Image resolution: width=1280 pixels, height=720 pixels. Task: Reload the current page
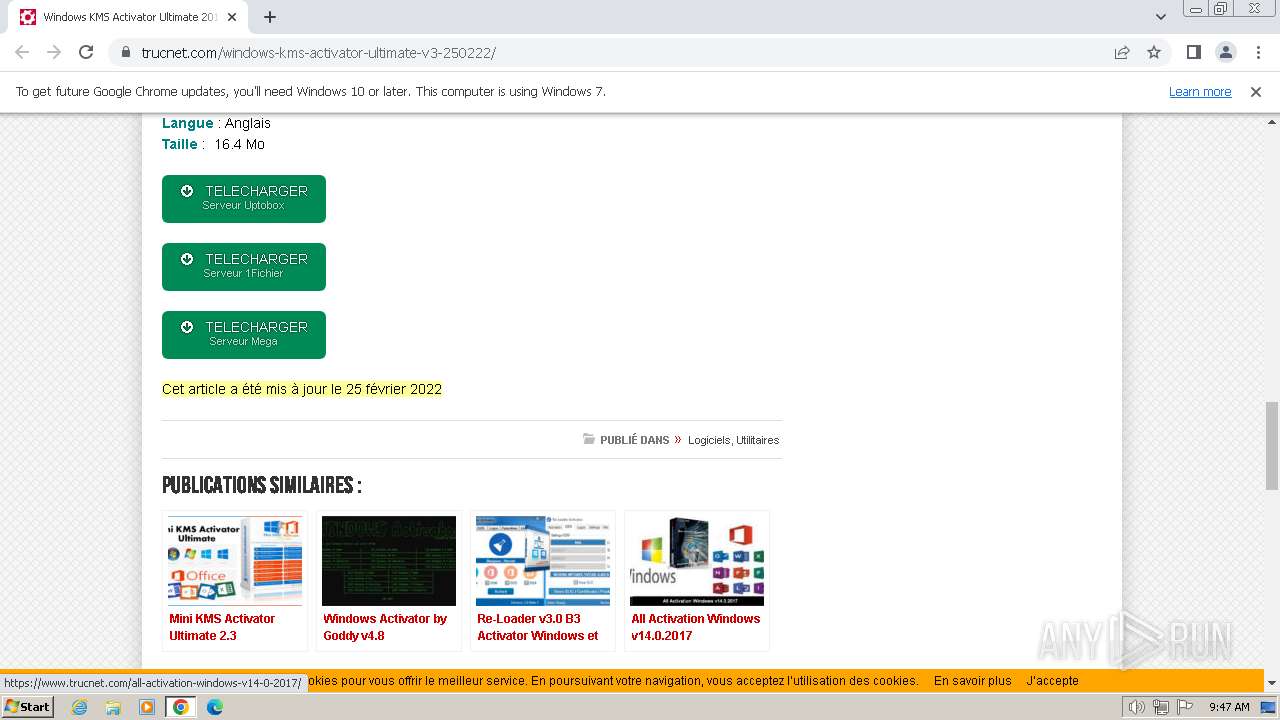(86, 52)
